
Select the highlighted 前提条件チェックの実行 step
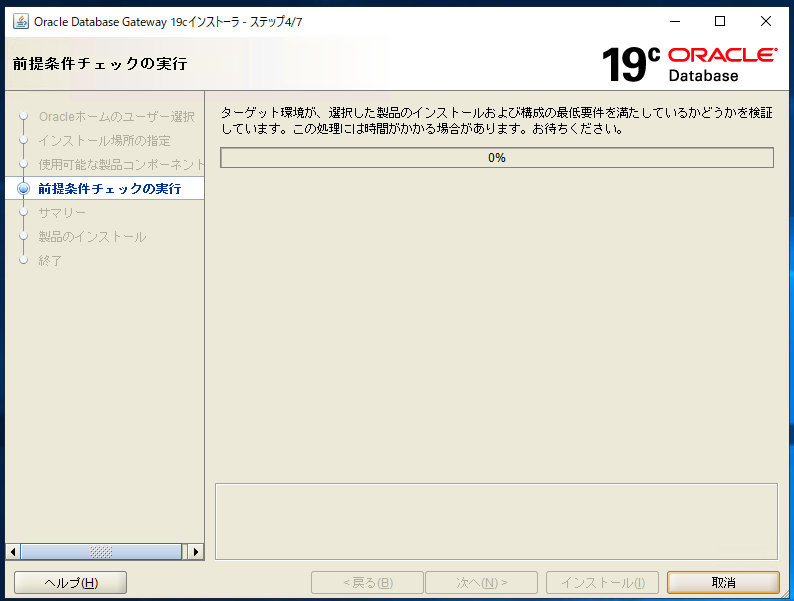[x=110, y=188]
